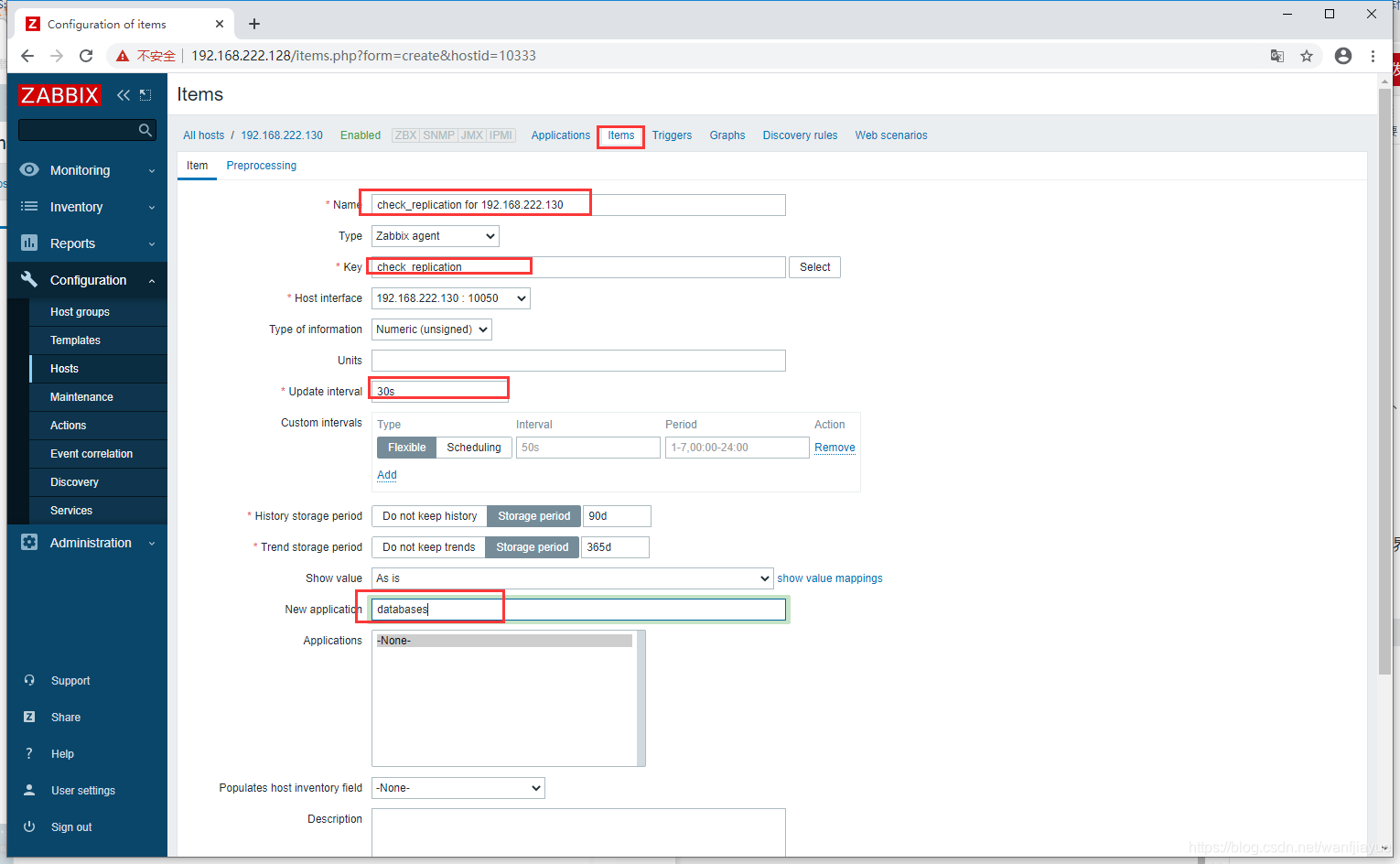Image resolution: width=1400 pixels, height=864 pixels.
Task: Collapse the sidebar with double-chevron icon
Action: point(124,95)
